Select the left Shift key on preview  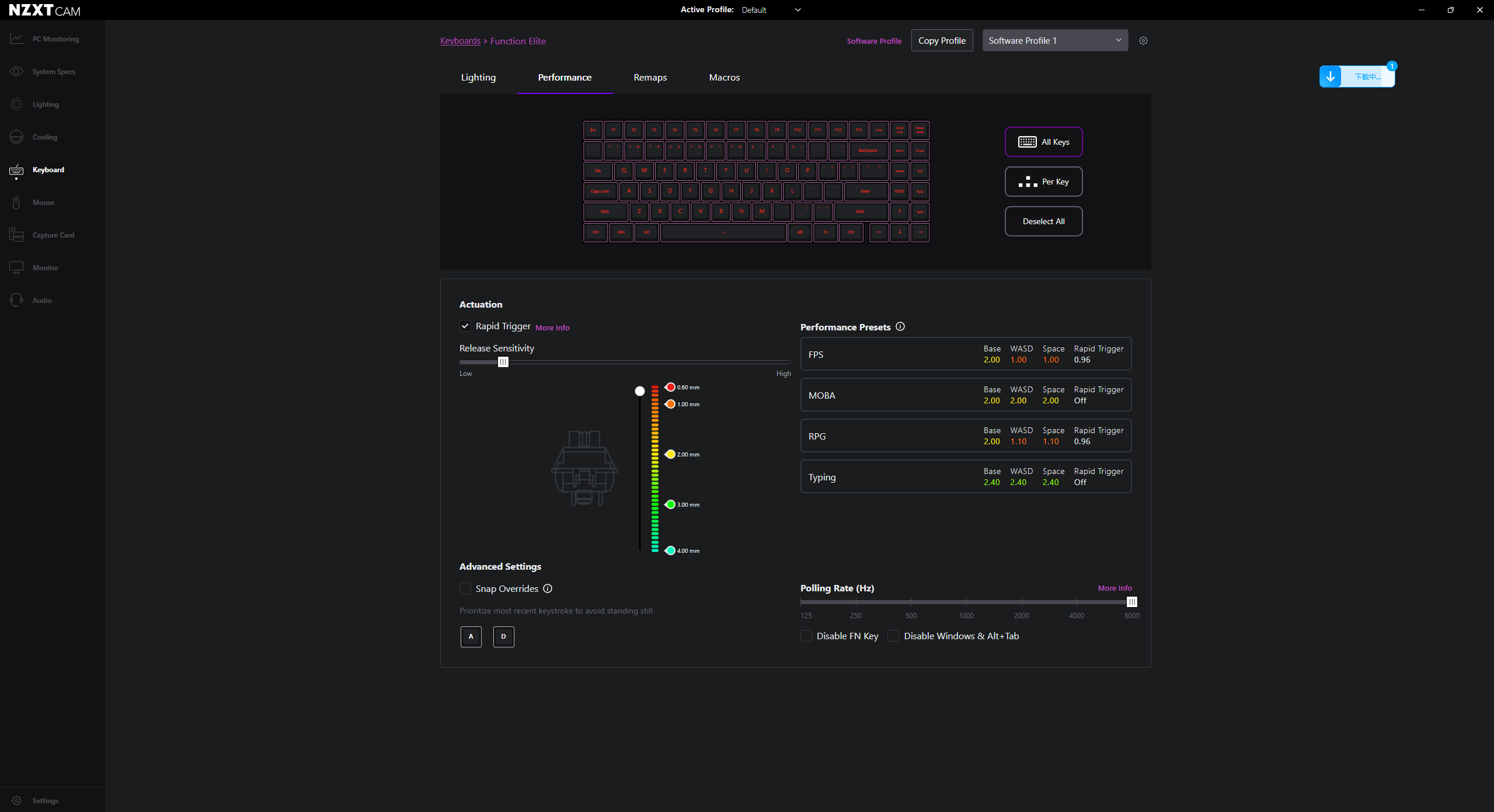[x=605, y=212]
